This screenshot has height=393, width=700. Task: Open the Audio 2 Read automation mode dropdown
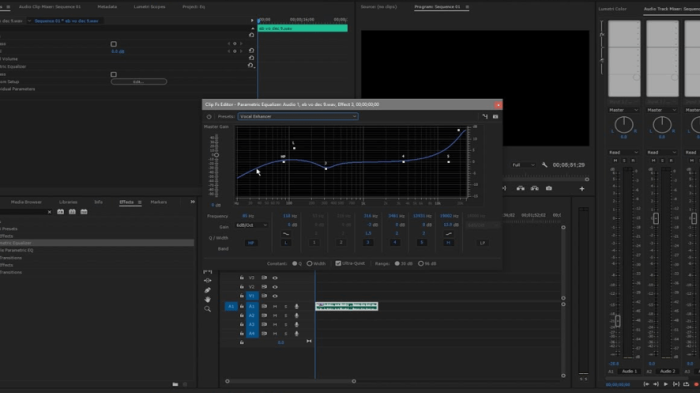(x=662, y=152)
